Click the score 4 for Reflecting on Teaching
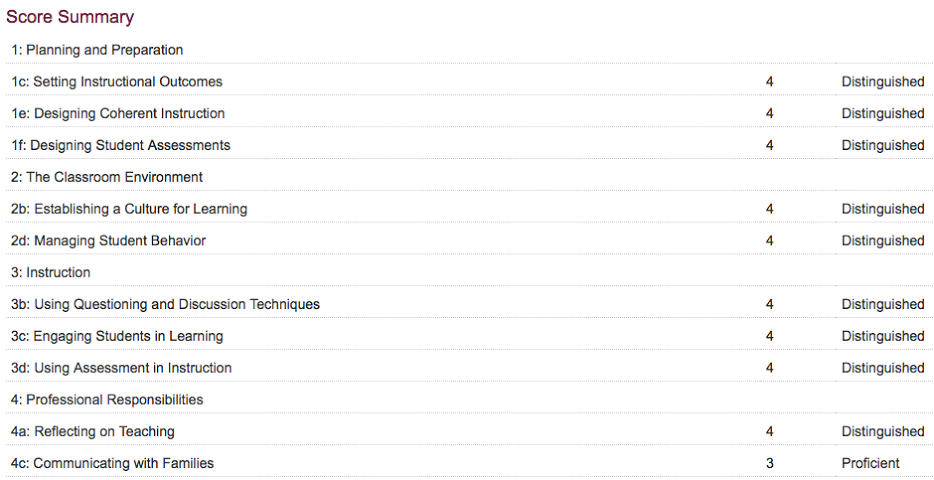This screenshot has height=480, width=934. tap(770, 431)
